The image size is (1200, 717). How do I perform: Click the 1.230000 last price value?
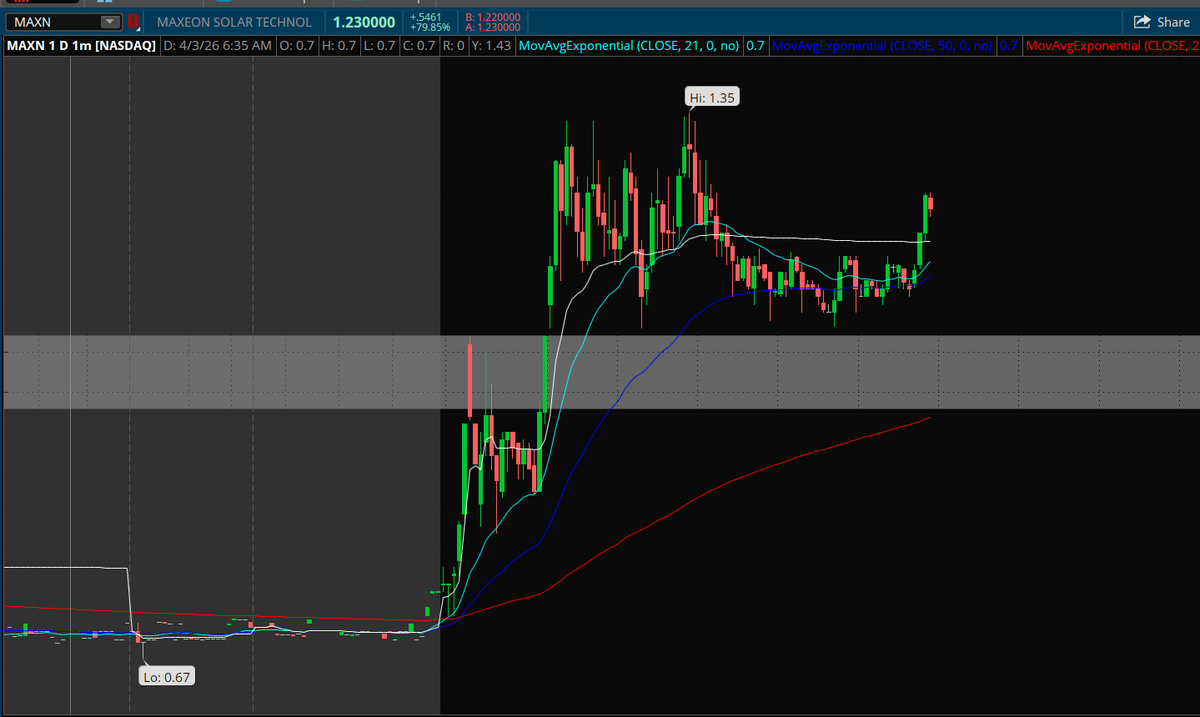pos(362,22)
